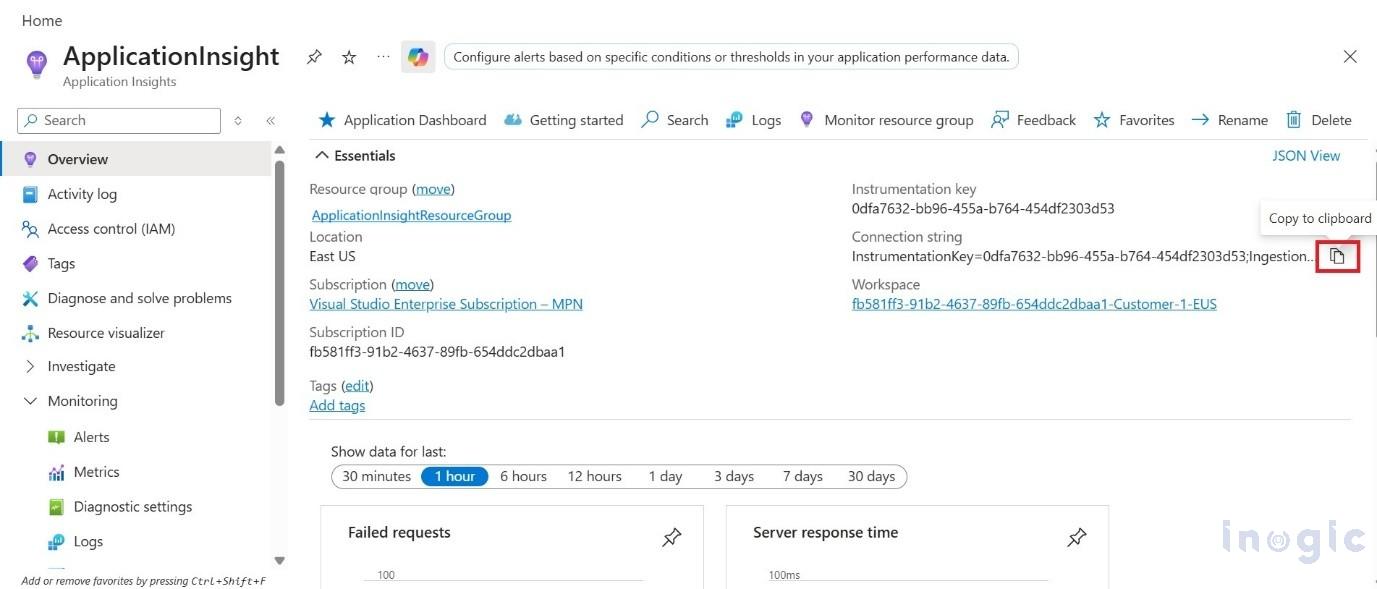
Task: Open the Customer-1-EUS workspace link
Action: pos(1034,304)
